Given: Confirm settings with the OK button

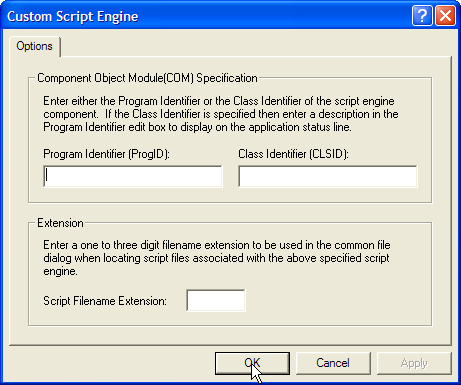Looking at the screenshot, I should [252, 363].
